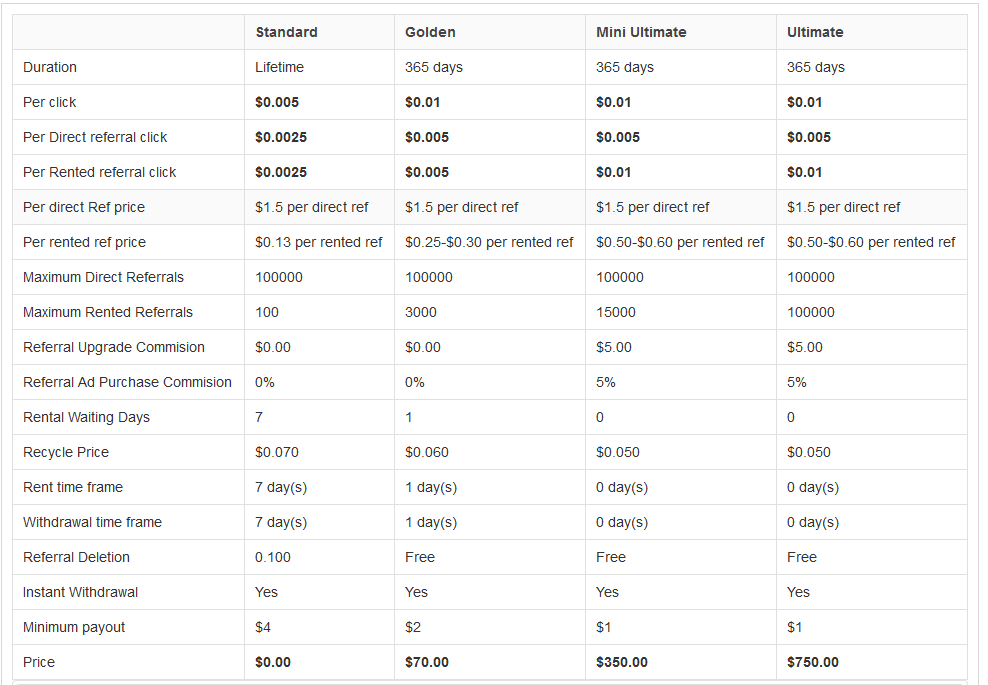Select the Duration row label

pos(50,67)
